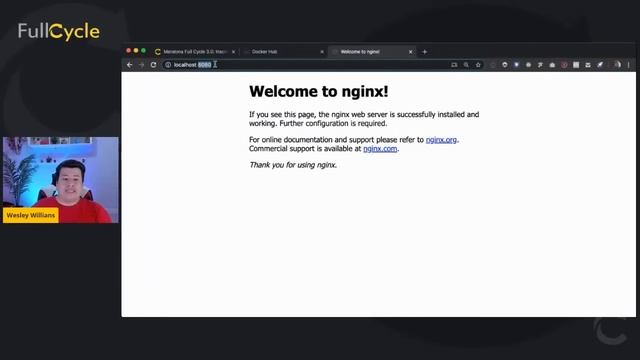Select the Welcome to nginx! tab
640x360 pixels.
(x=372, y=52)
